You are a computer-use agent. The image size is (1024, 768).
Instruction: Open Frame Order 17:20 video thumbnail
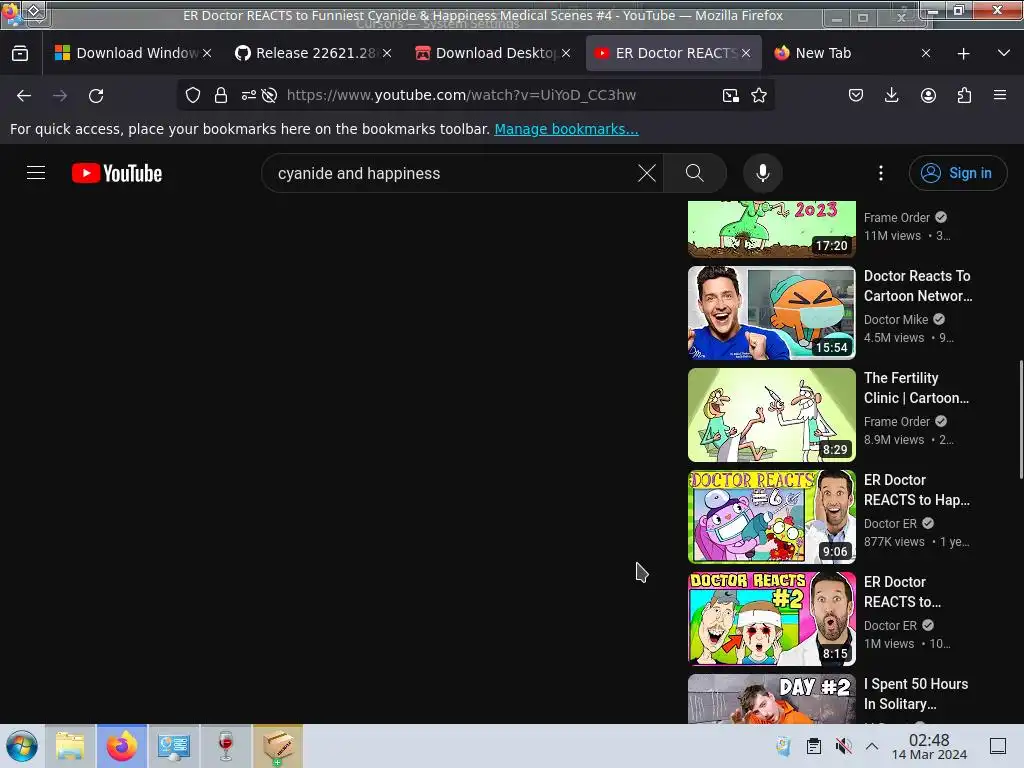tap(771, 229)
